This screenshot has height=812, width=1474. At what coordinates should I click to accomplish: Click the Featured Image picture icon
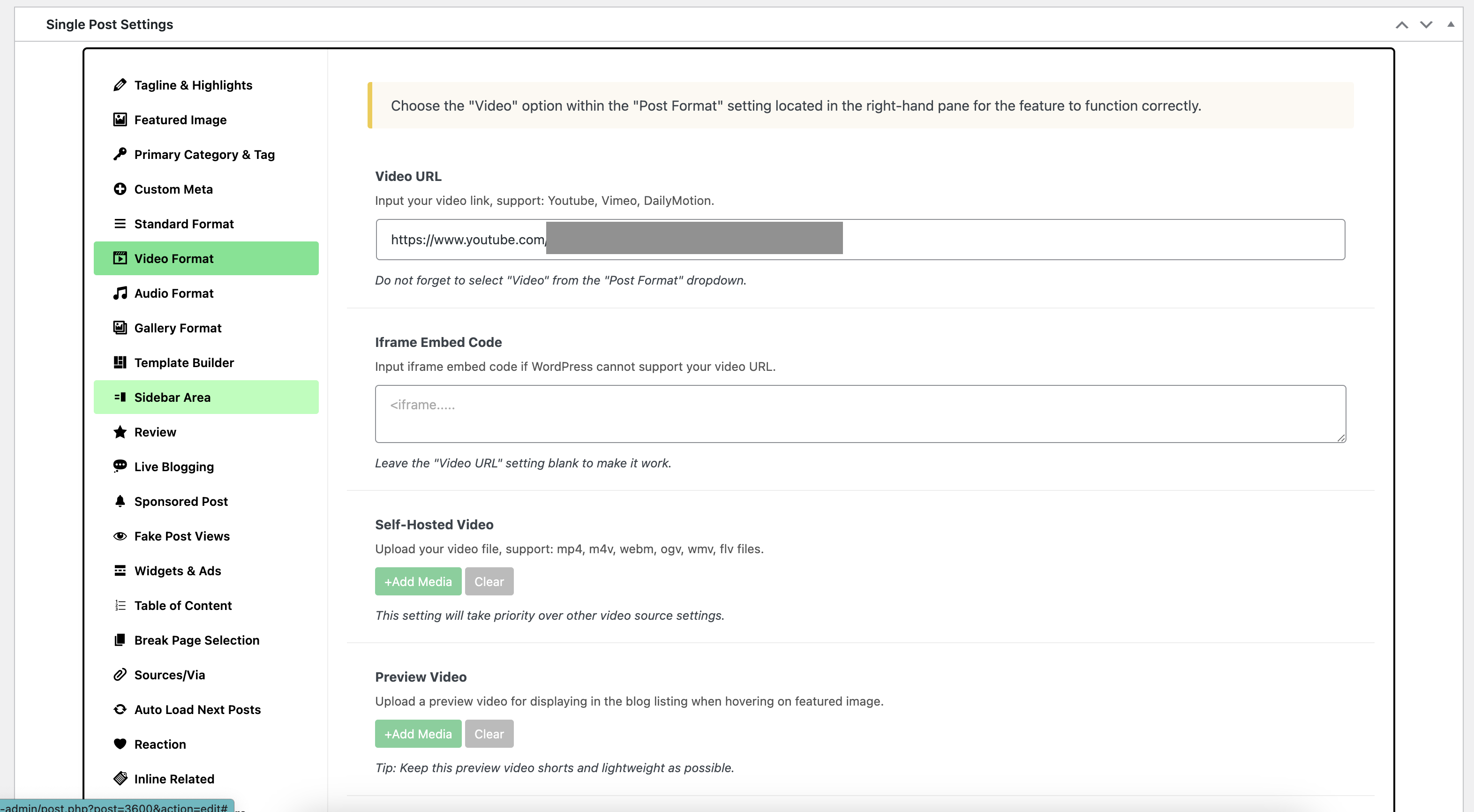coord(120,120)
